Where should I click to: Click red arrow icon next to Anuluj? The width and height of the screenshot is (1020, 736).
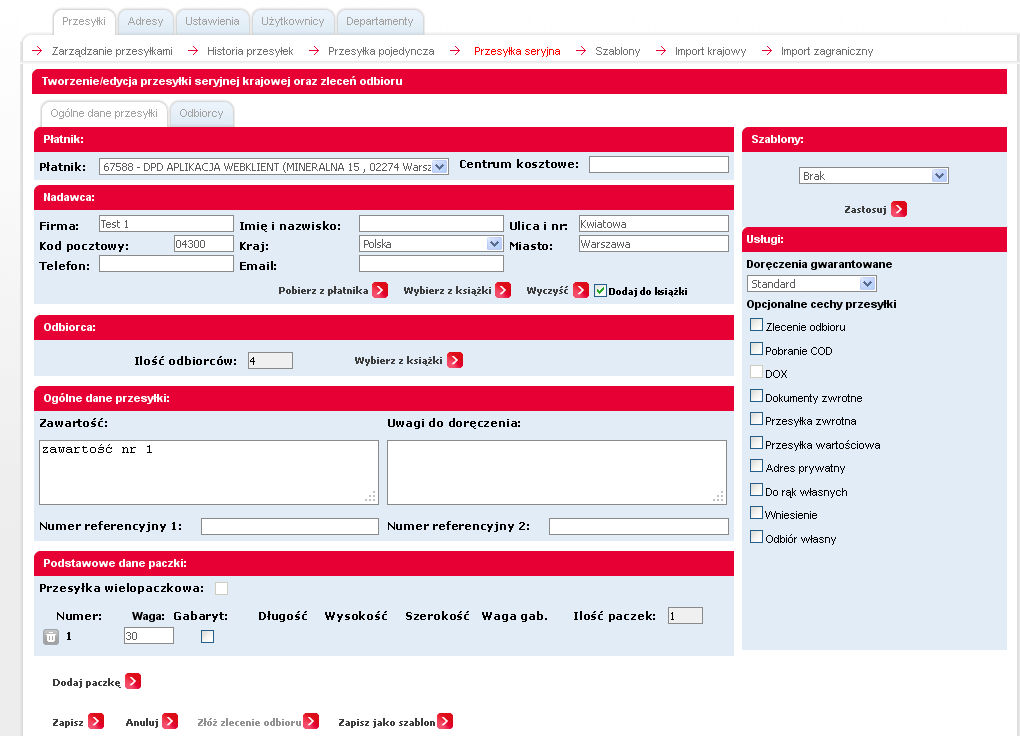point(170,721)
